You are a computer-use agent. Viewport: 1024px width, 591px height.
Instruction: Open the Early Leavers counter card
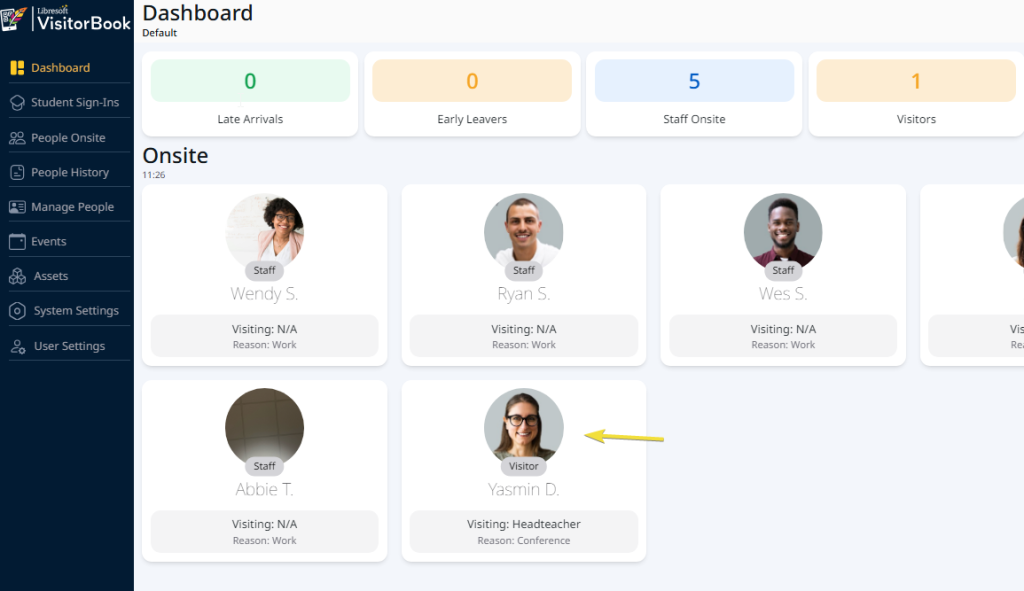(472, 94)
